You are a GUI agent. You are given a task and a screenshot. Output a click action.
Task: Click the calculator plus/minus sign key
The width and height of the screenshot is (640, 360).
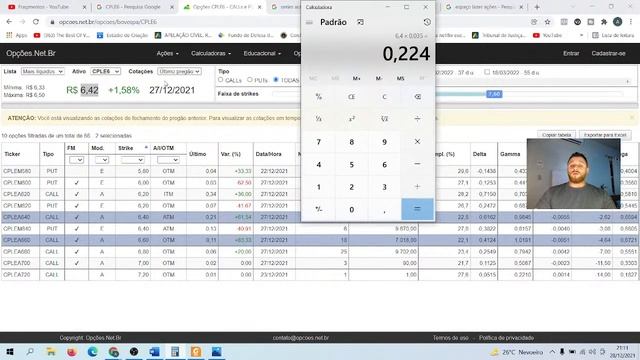tap(318, 209)
